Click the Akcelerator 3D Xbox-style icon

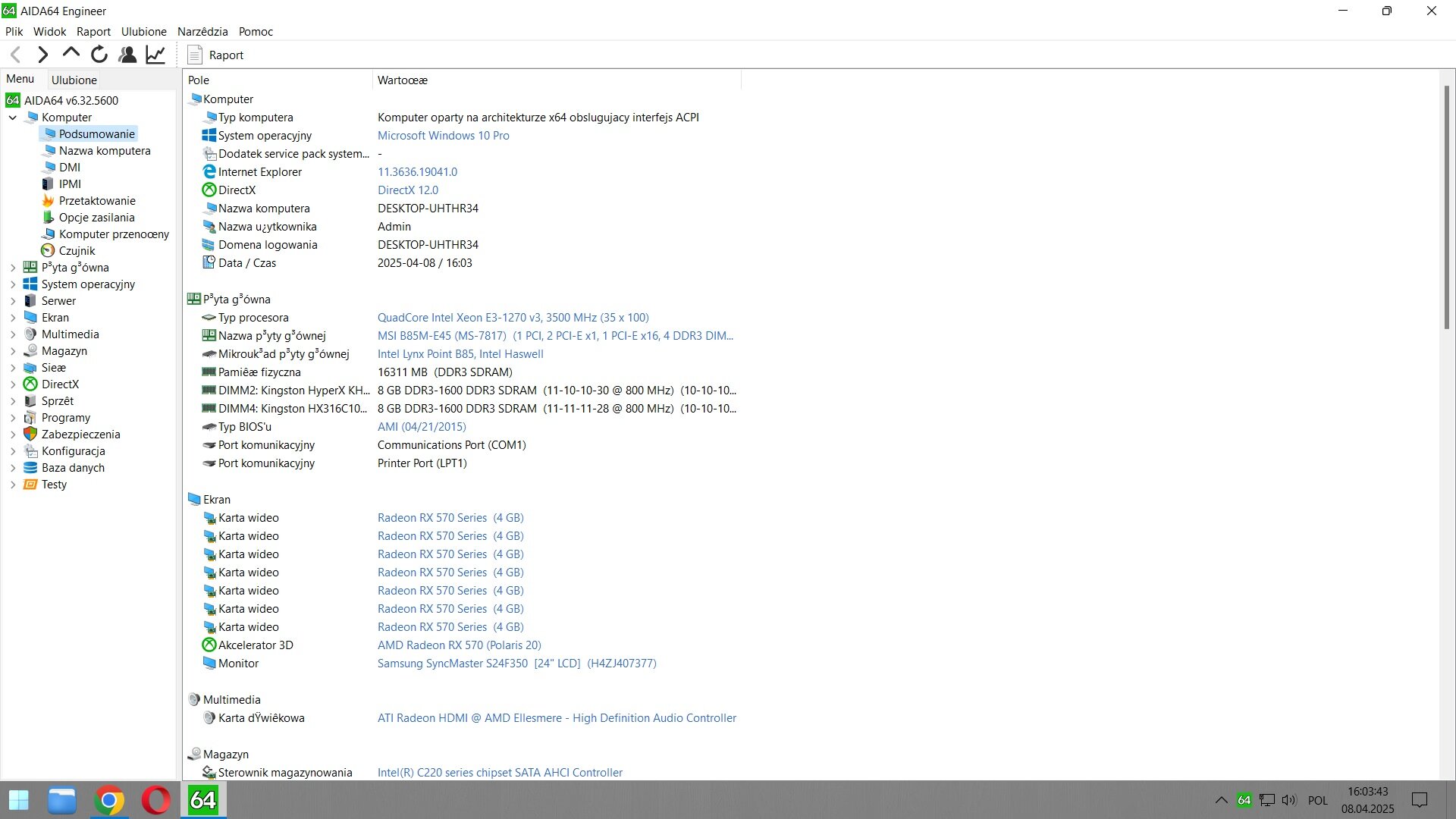209,645
